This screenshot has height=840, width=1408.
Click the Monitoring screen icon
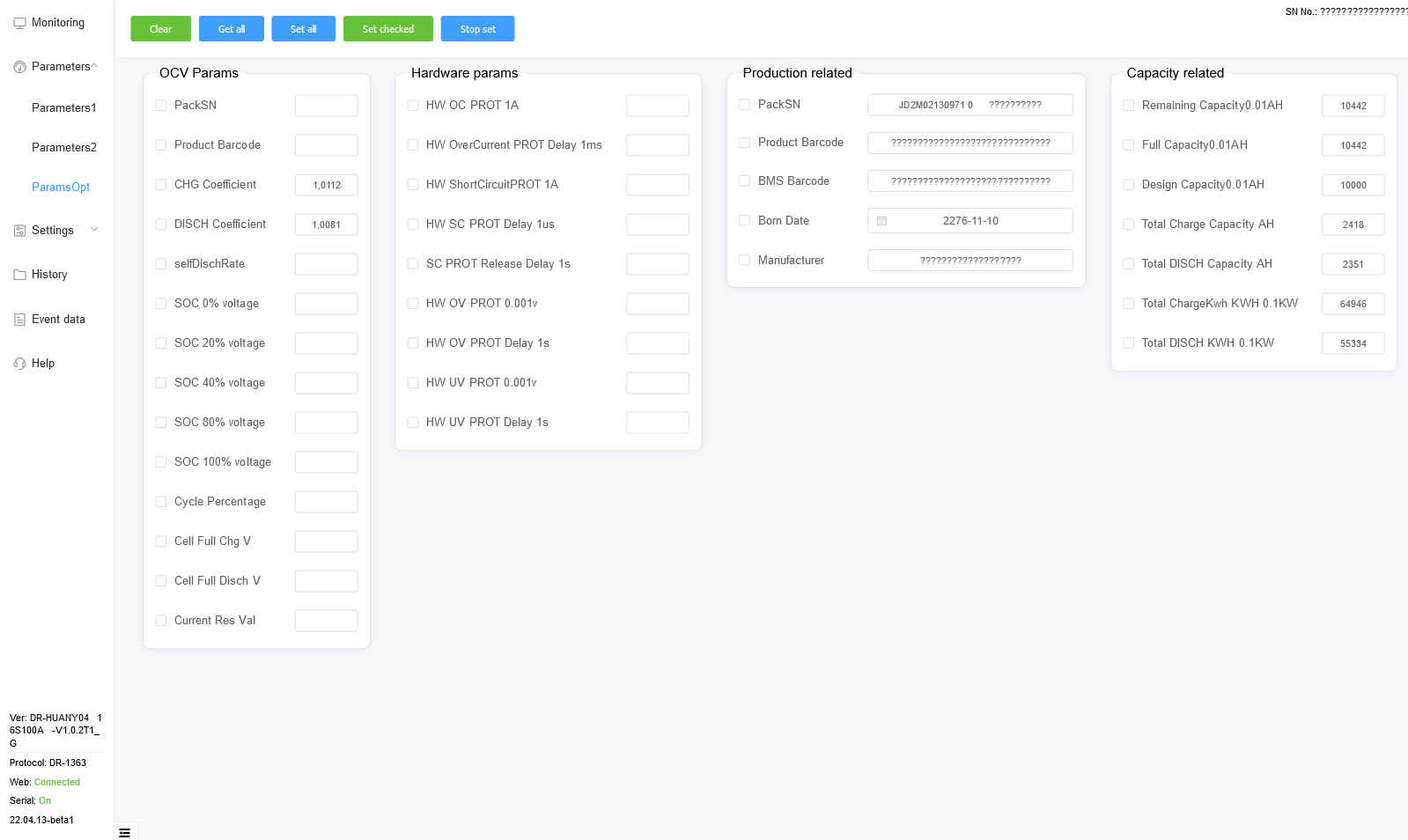(19, 23)
